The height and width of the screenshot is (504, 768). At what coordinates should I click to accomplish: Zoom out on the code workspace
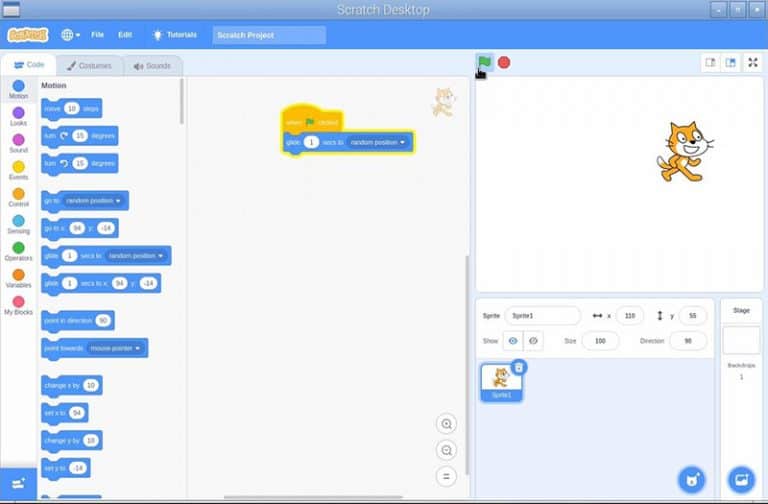pyautogui.click(x=447, y=451)
